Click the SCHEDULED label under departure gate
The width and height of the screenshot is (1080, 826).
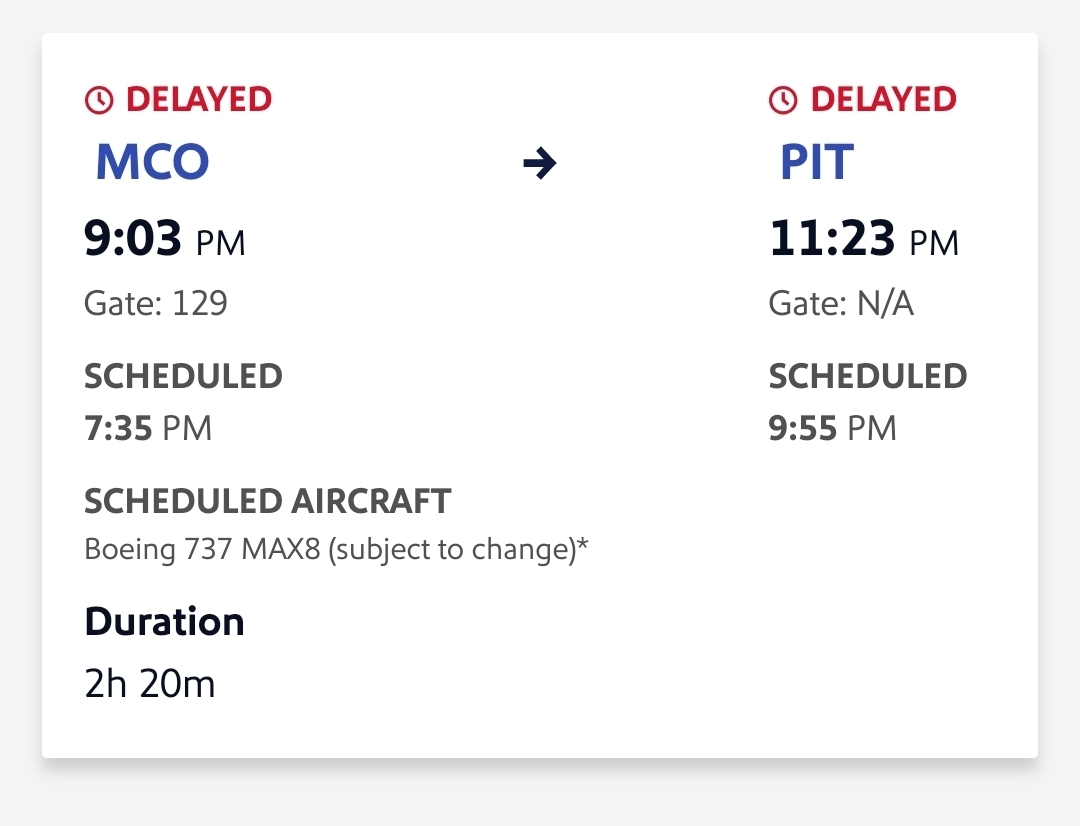point(183,376)
